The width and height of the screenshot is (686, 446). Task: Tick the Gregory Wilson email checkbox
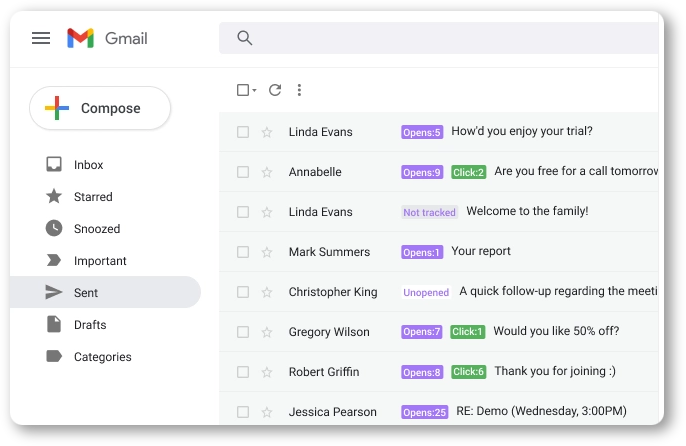[x=243, y=332]
